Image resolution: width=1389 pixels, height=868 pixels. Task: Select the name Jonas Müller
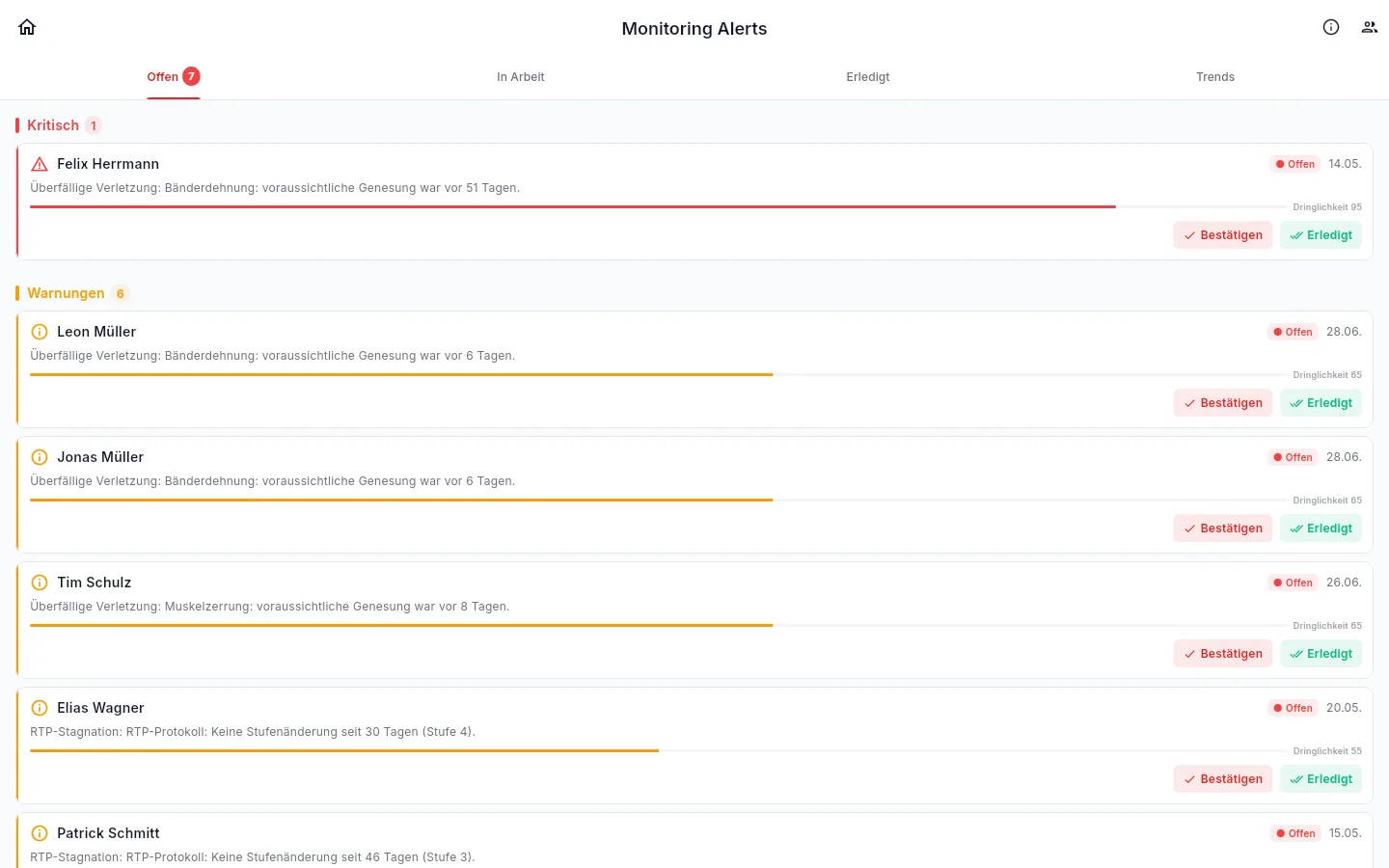[100, 457]
